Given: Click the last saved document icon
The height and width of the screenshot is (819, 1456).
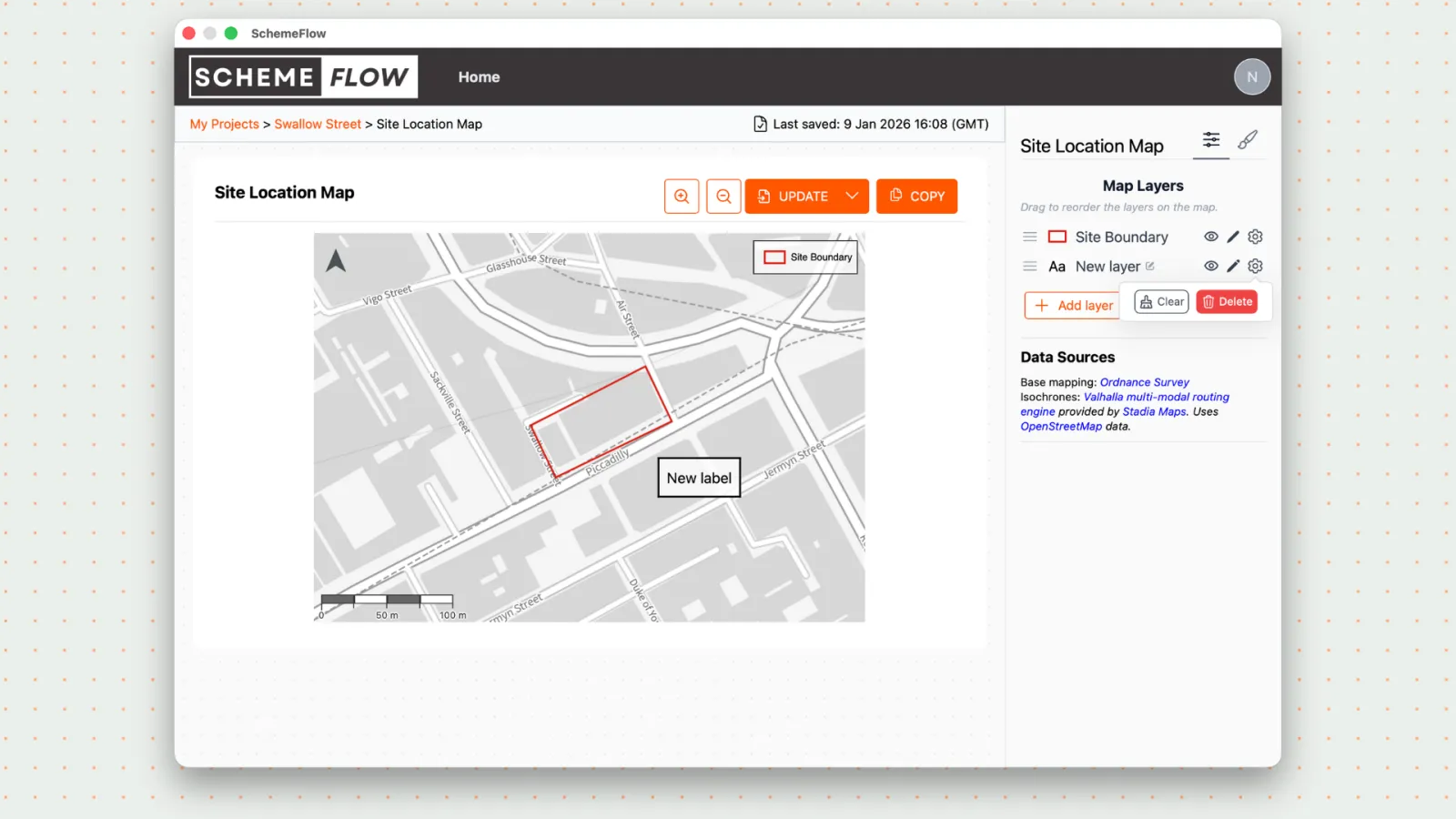Looking at the screenshot, I should coord(760,124).
